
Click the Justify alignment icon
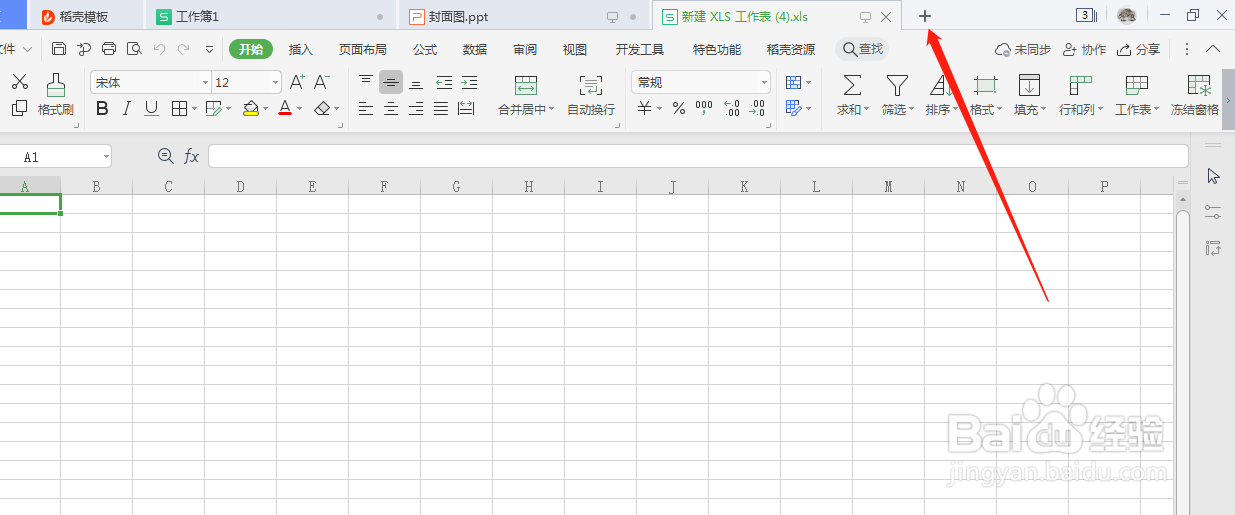(441, 109)
